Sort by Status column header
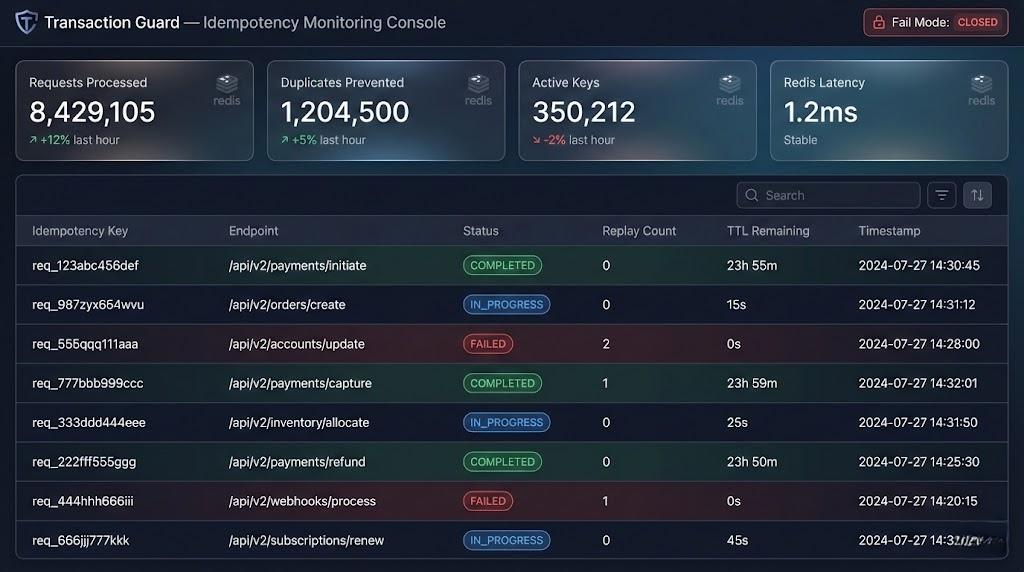1024x572 pixels. (481, 230)
